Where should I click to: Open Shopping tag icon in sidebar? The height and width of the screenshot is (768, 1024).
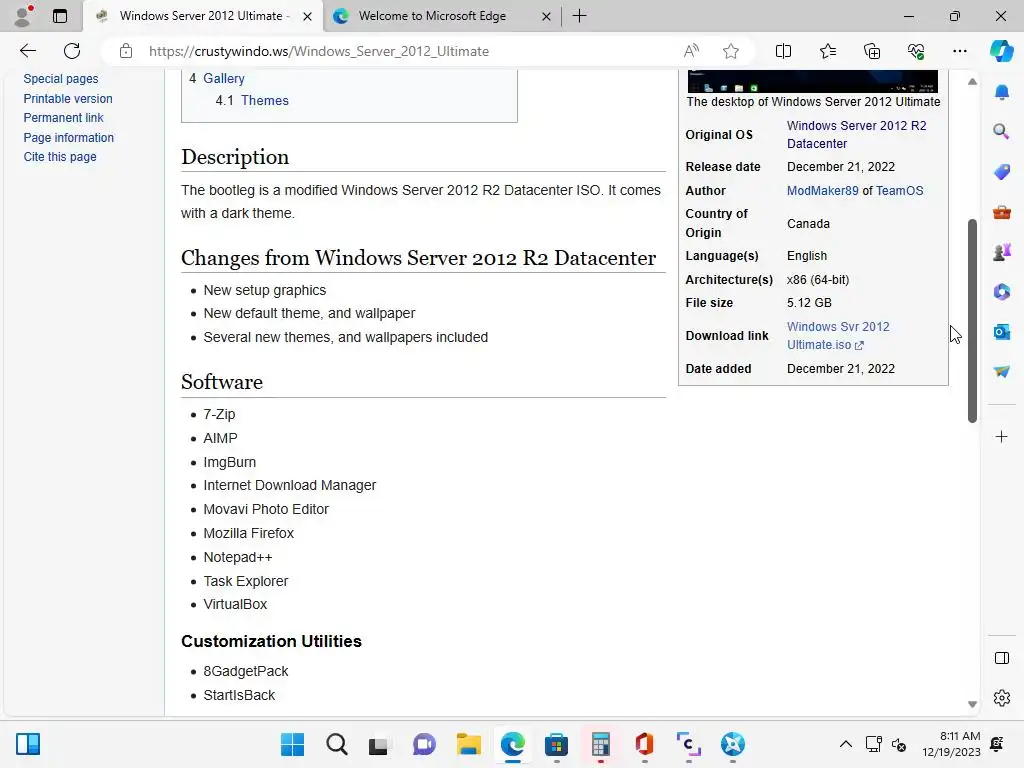(1002, 172)
